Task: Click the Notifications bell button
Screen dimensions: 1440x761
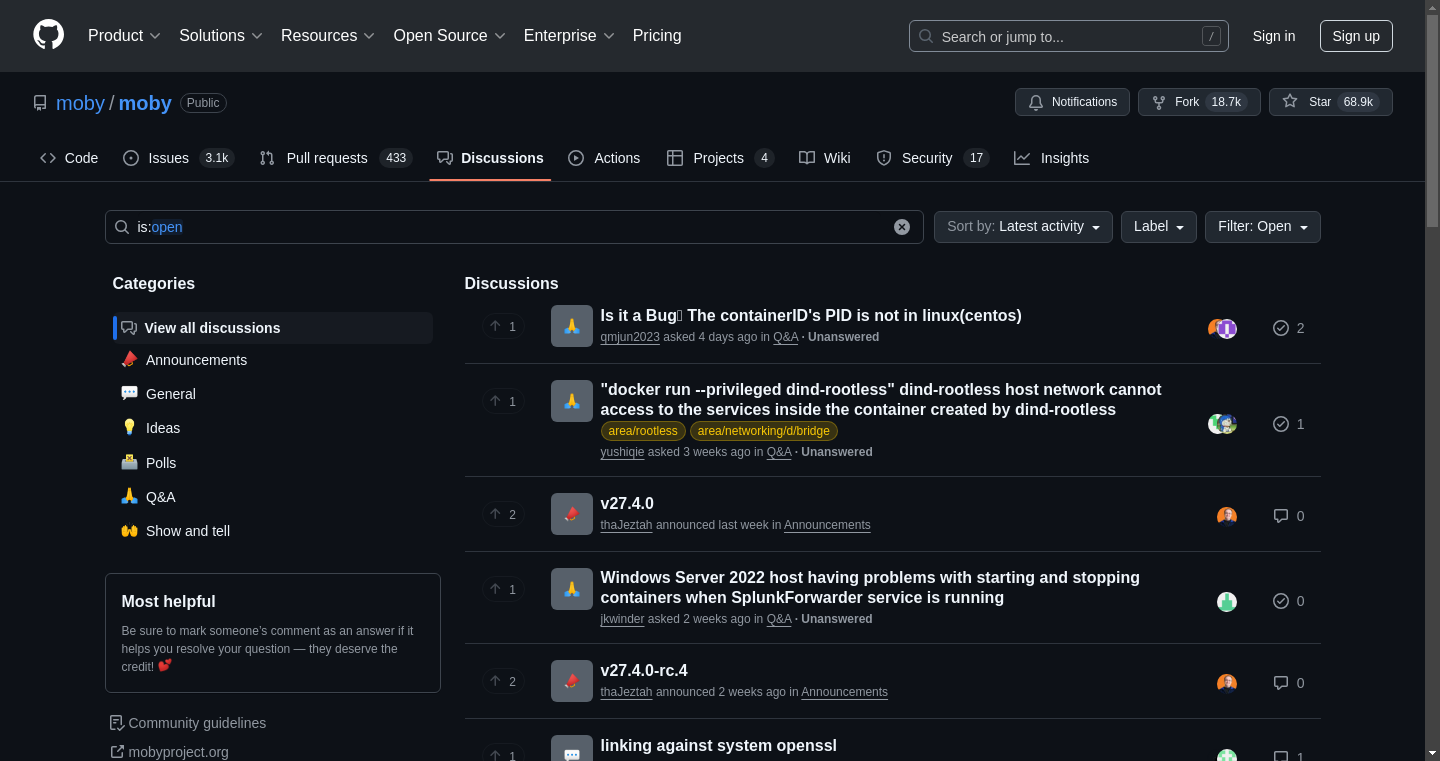Action: (x=1072, y=102)
